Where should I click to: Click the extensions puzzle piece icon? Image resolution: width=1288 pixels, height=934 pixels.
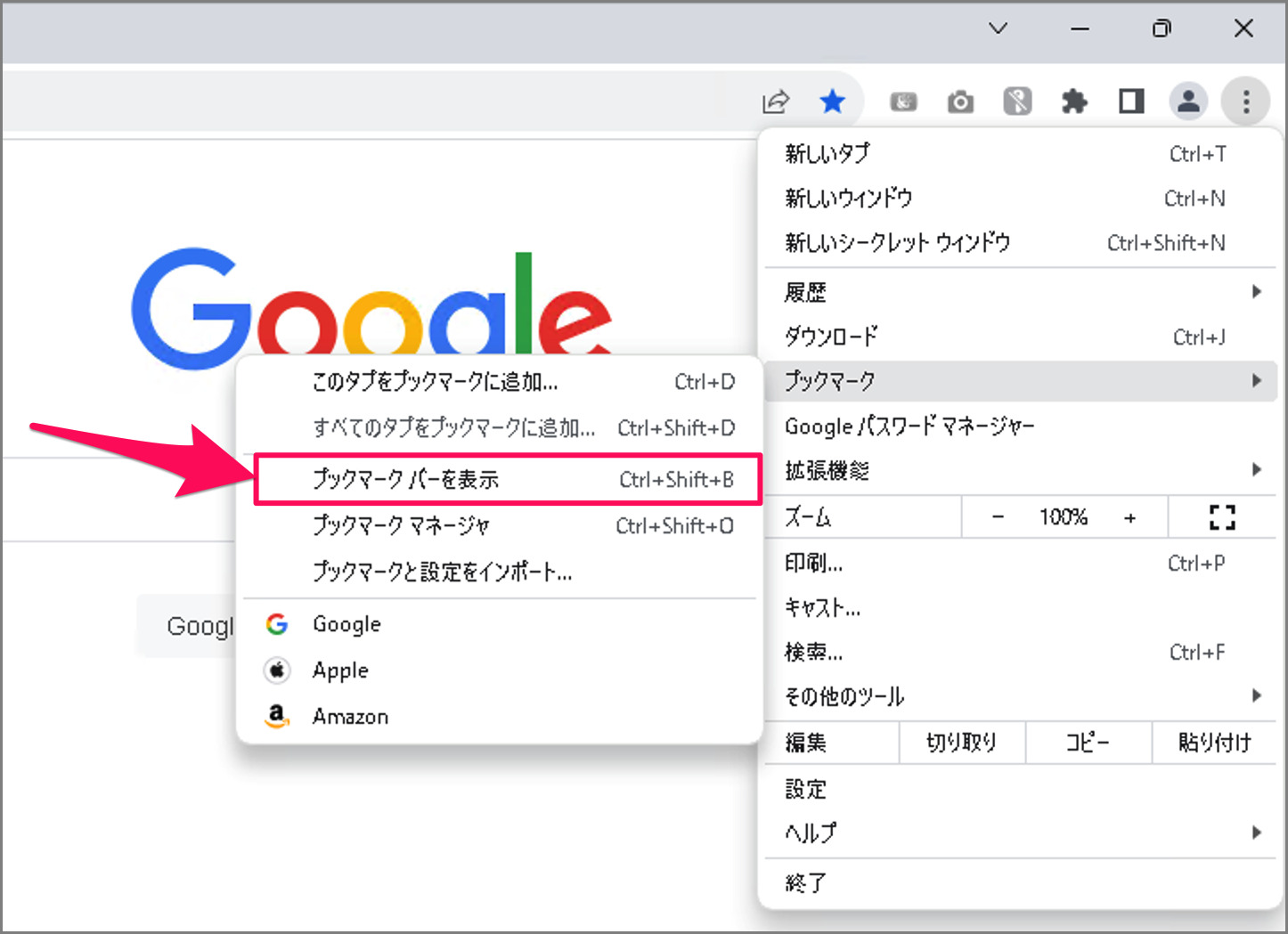[1075, 101]
